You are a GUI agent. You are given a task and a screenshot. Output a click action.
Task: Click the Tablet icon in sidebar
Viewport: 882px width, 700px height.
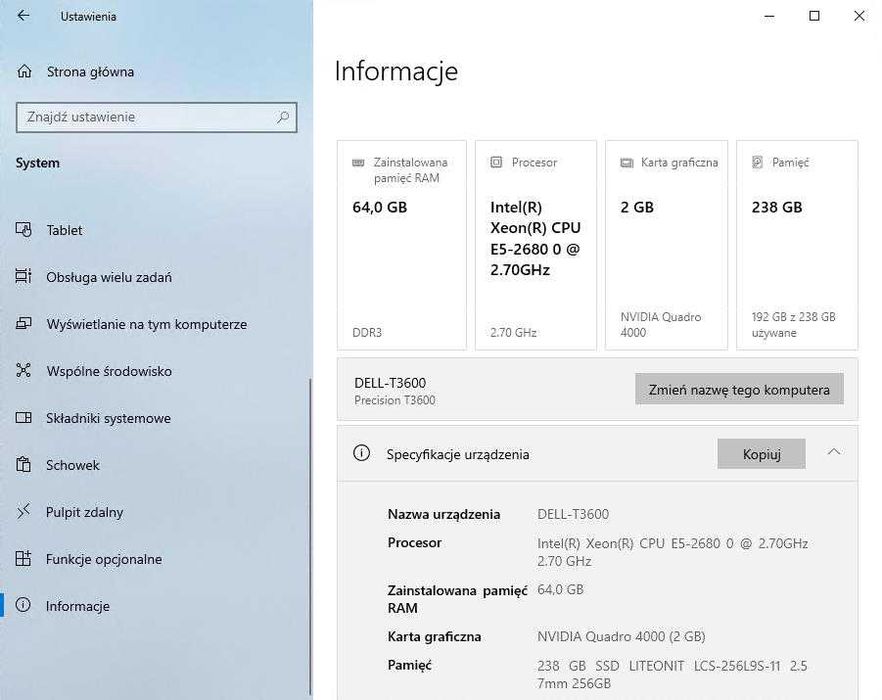[24, 230]
